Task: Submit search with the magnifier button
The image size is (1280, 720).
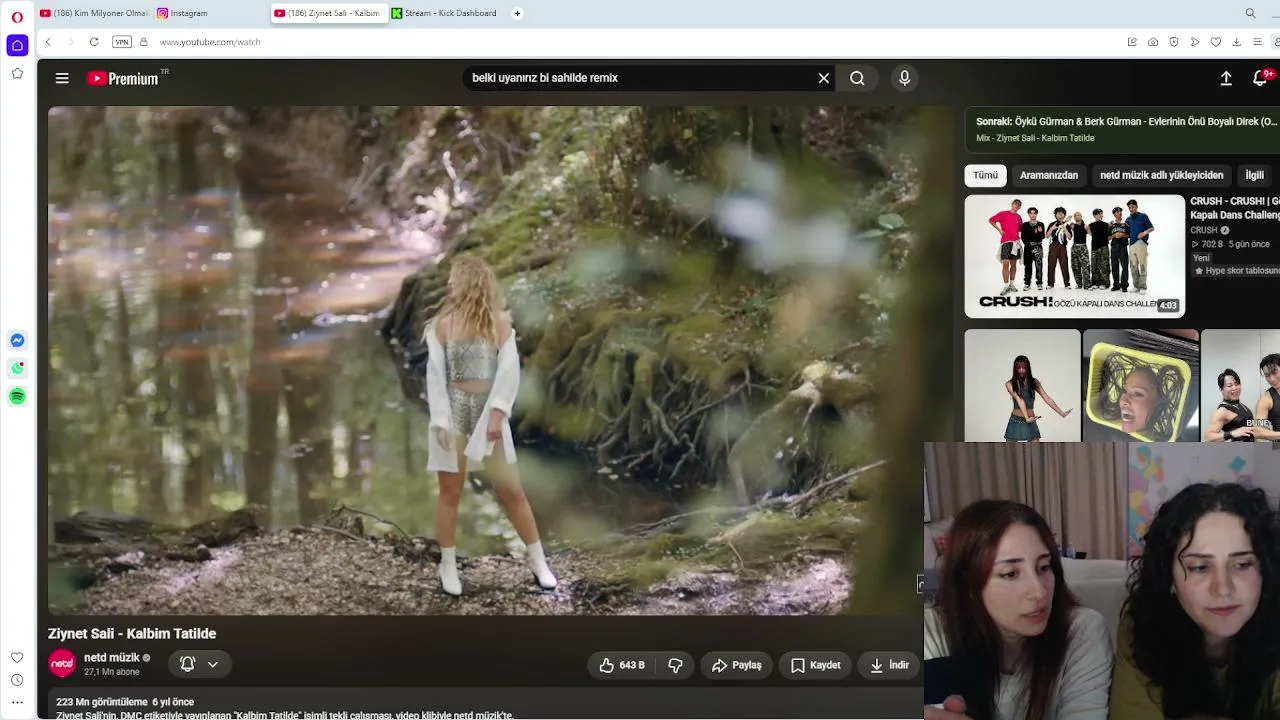Action: (857, 78)
